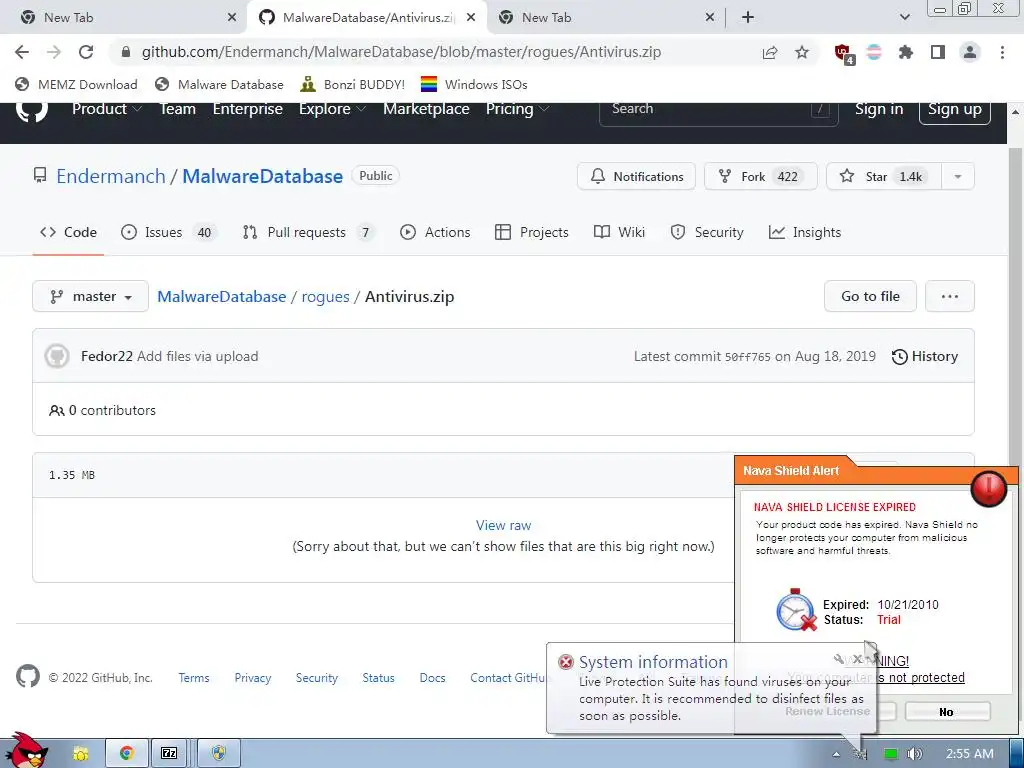
Task: Go back with the browser back arrow
Action: click(22, 52)
